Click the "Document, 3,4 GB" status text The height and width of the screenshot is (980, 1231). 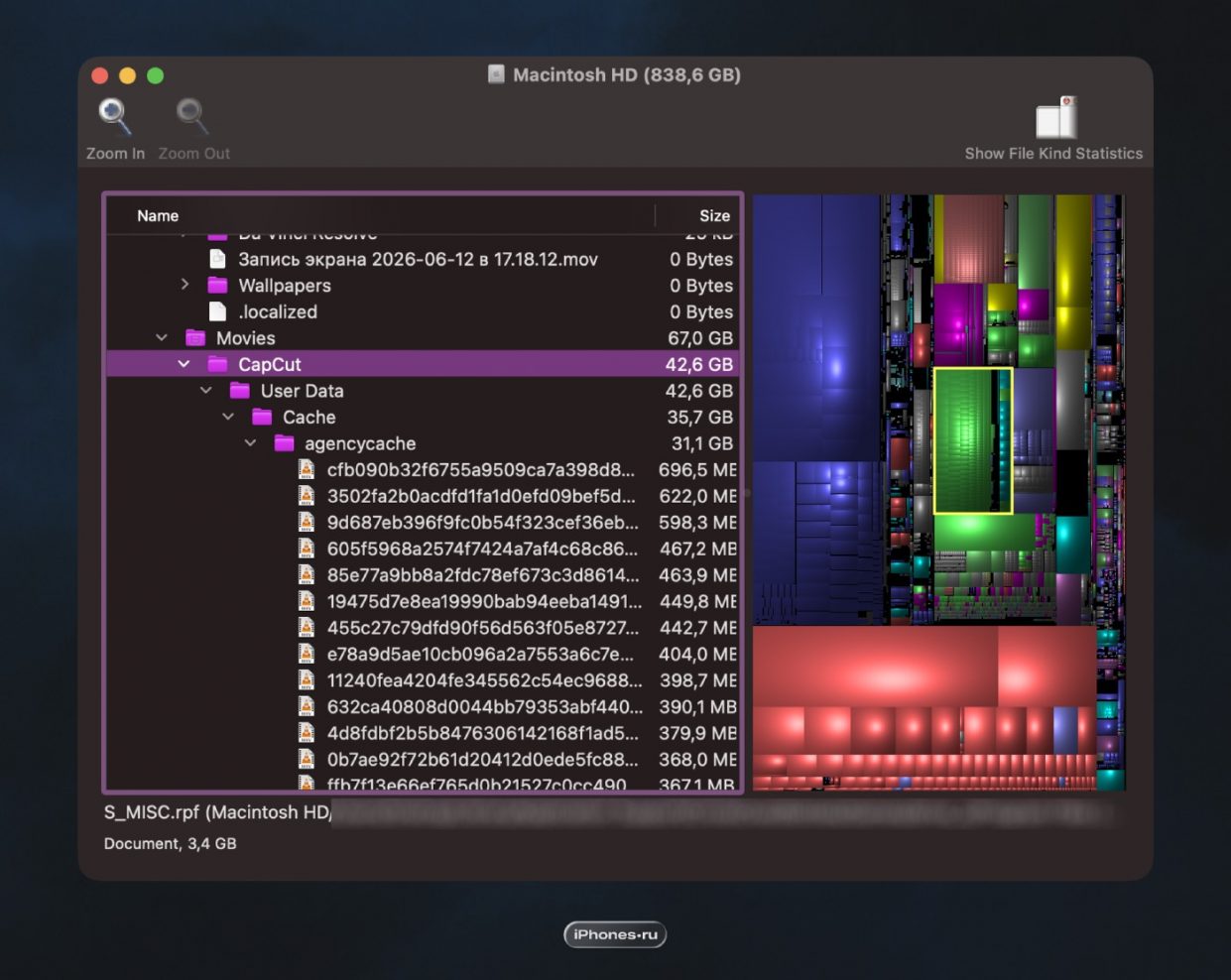[x=171, y=843]
